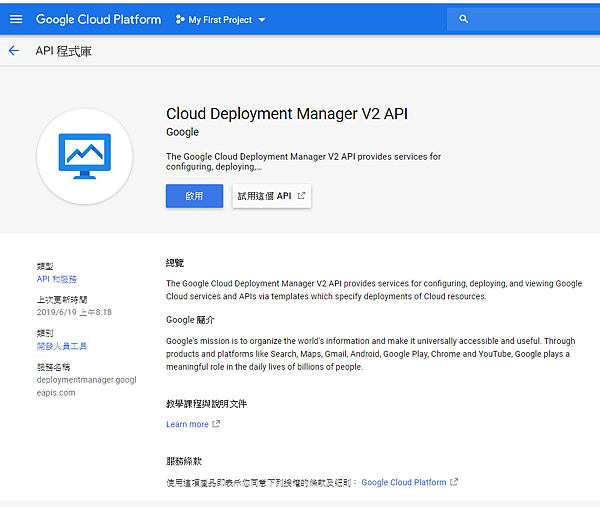Open the API 和服務 link
The image size is (600, 507).
tap(57, 279)
